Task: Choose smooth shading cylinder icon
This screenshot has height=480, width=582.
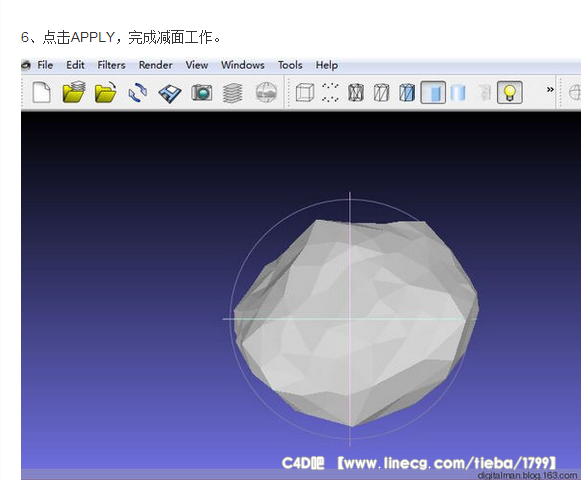Action: coord(458,92)
